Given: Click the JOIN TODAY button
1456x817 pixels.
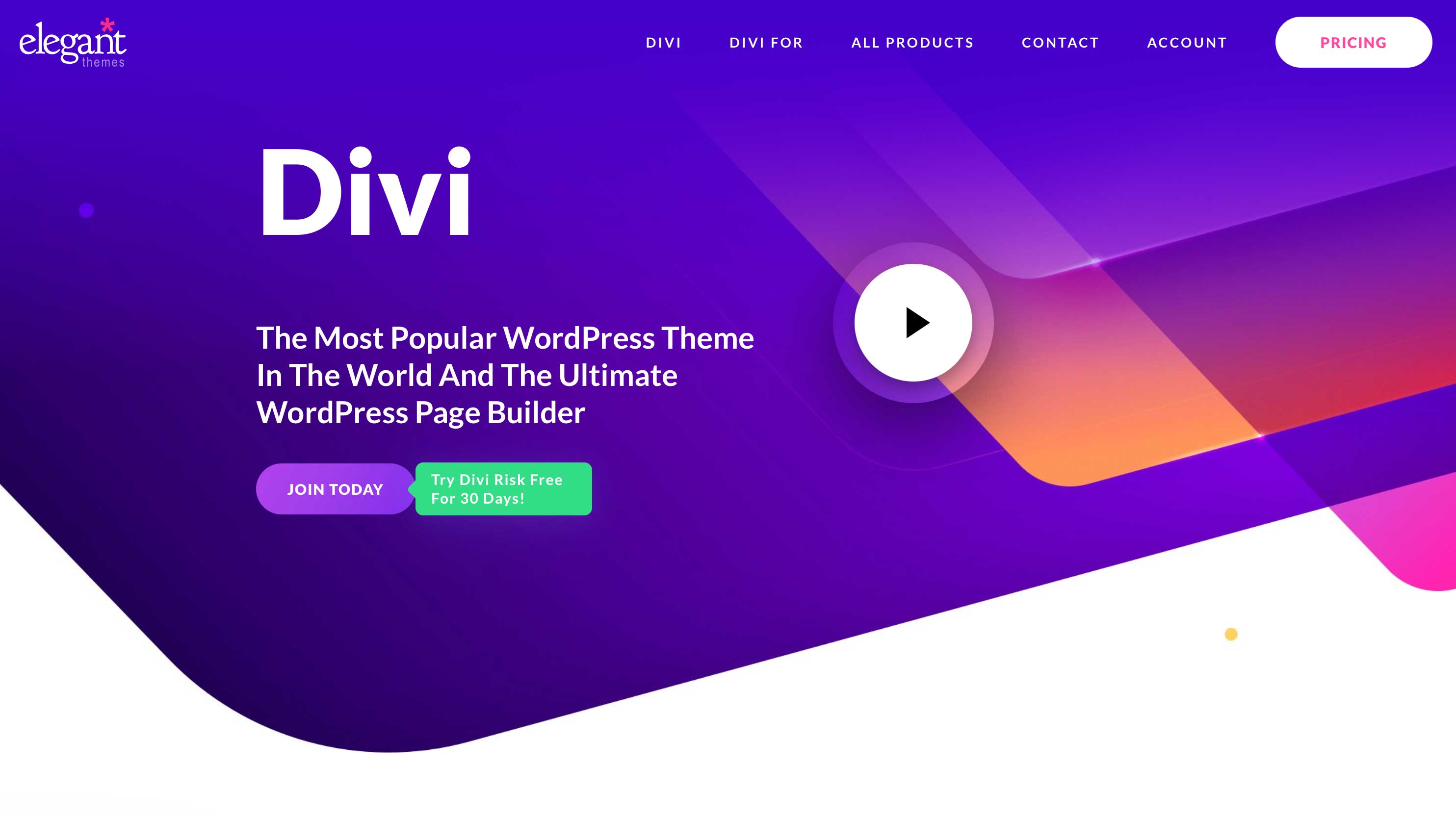Looking at the screenshot, I should tap(335, 488).
